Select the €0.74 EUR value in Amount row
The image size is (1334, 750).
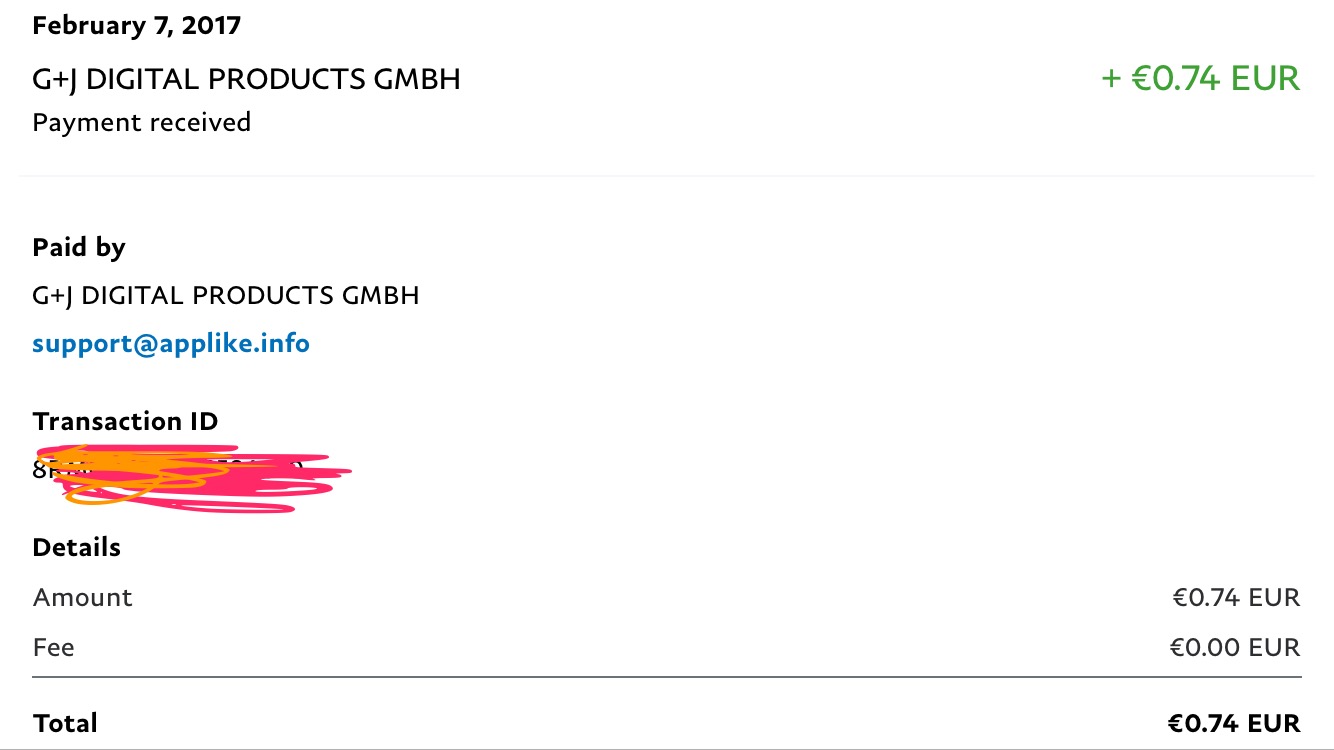point(1236,598)
